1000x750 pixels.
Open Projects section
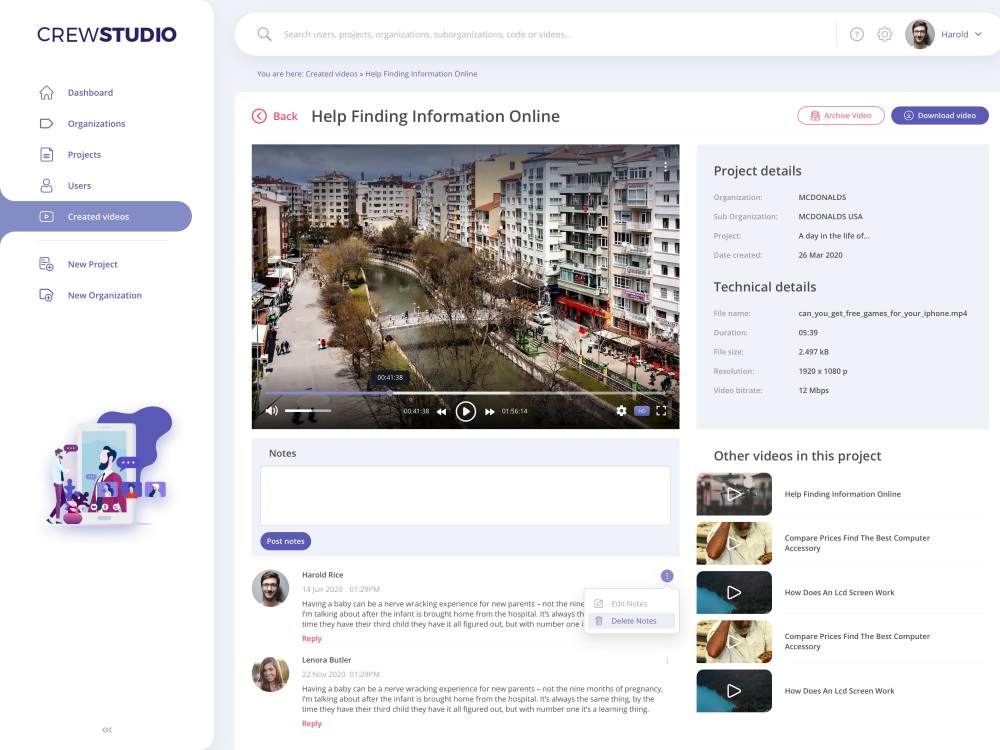tap(84, 154)
